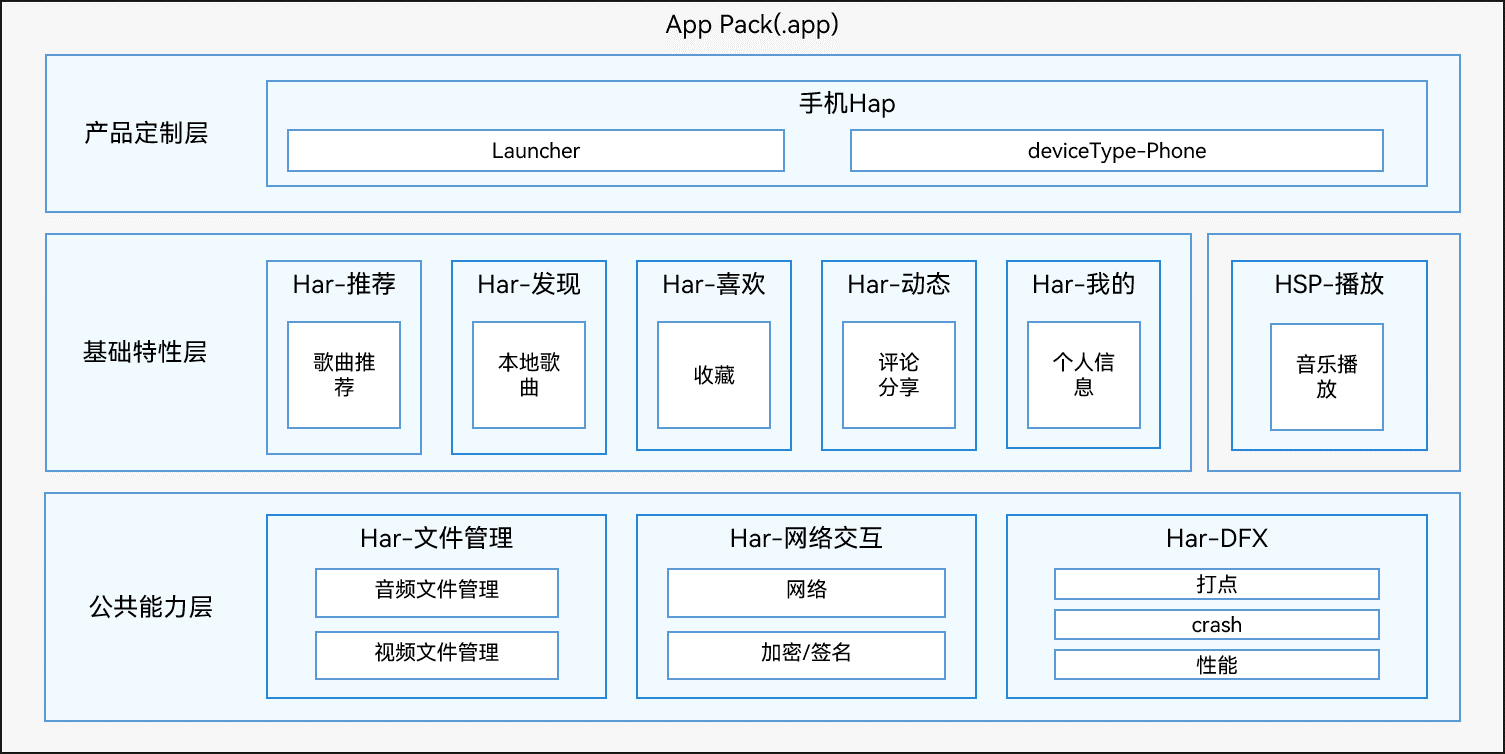Select the 加密/签名 box
The width and height of the screenshot is (1505, 754).
(x=806, y=656)
